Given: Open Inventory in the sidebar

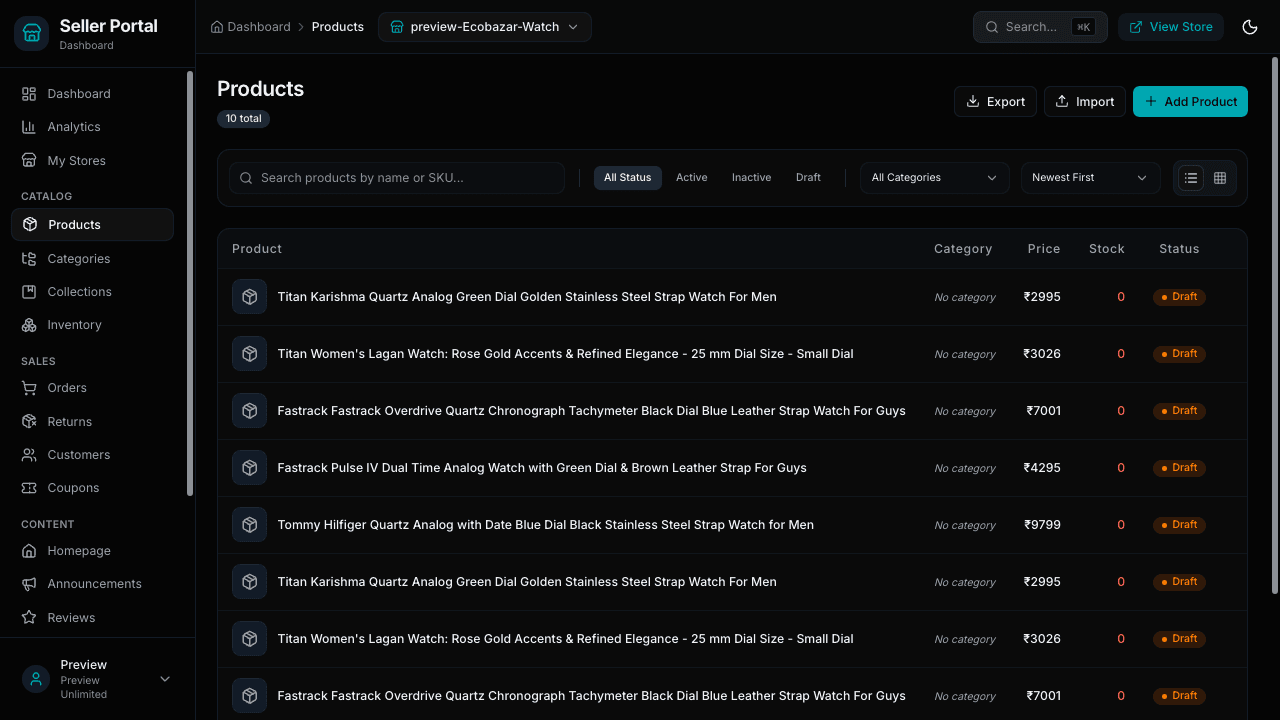Looking at the screenshot, I should click(93, 325).
